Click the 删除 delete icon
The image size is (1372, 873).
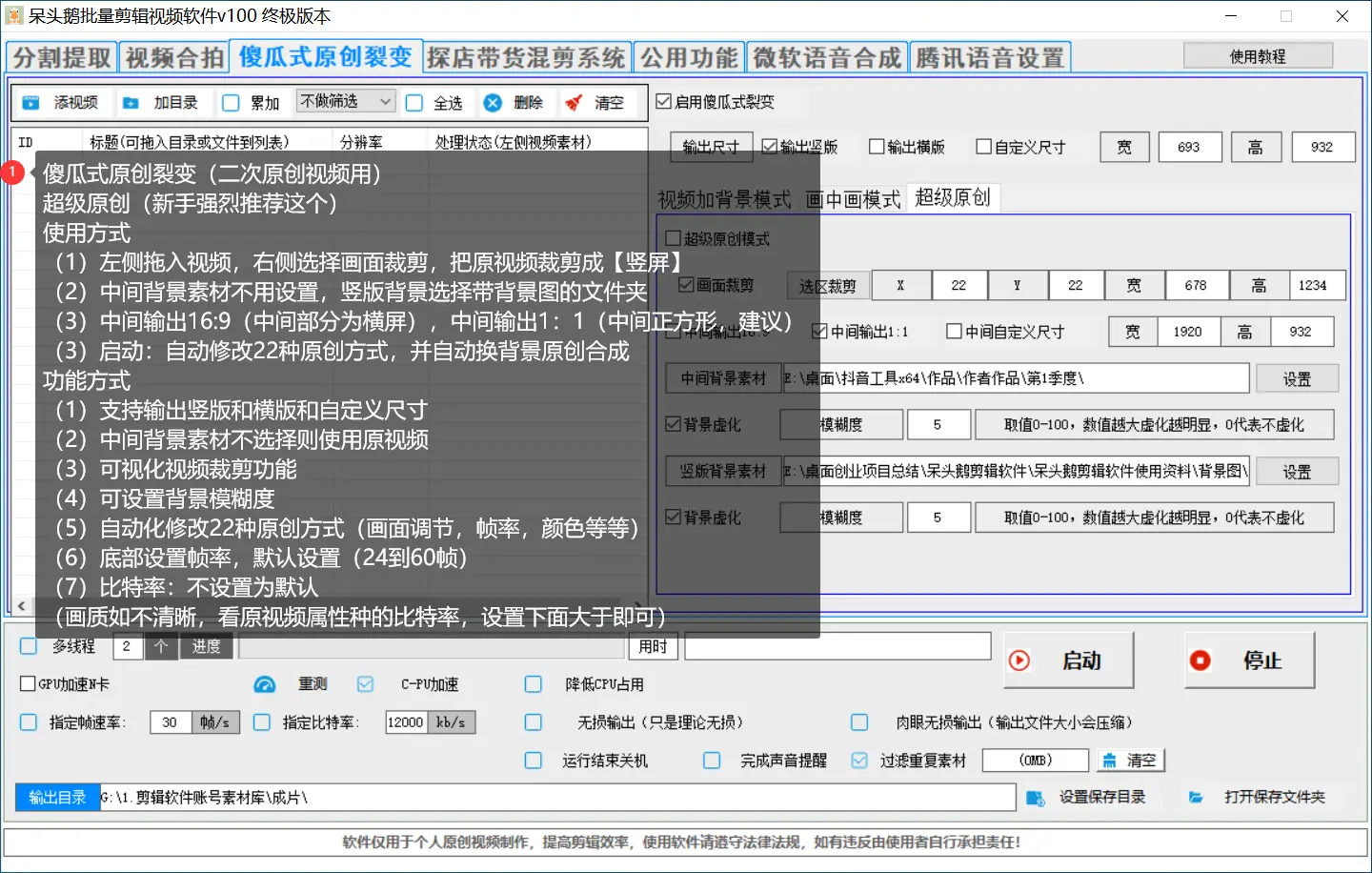[492, 102]
